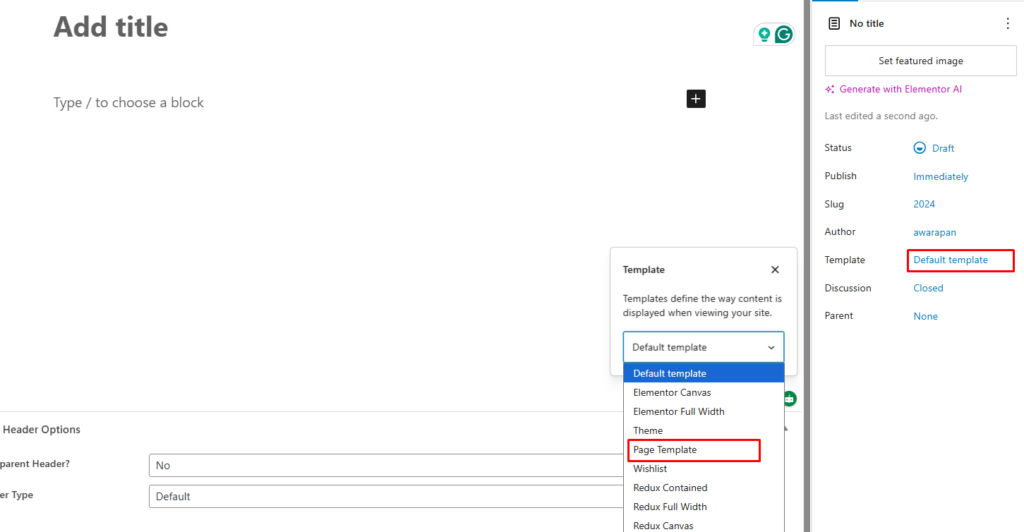Click the black plus add block button
This screenshot has height=532, width=1024.
click(x=696, y=98)
